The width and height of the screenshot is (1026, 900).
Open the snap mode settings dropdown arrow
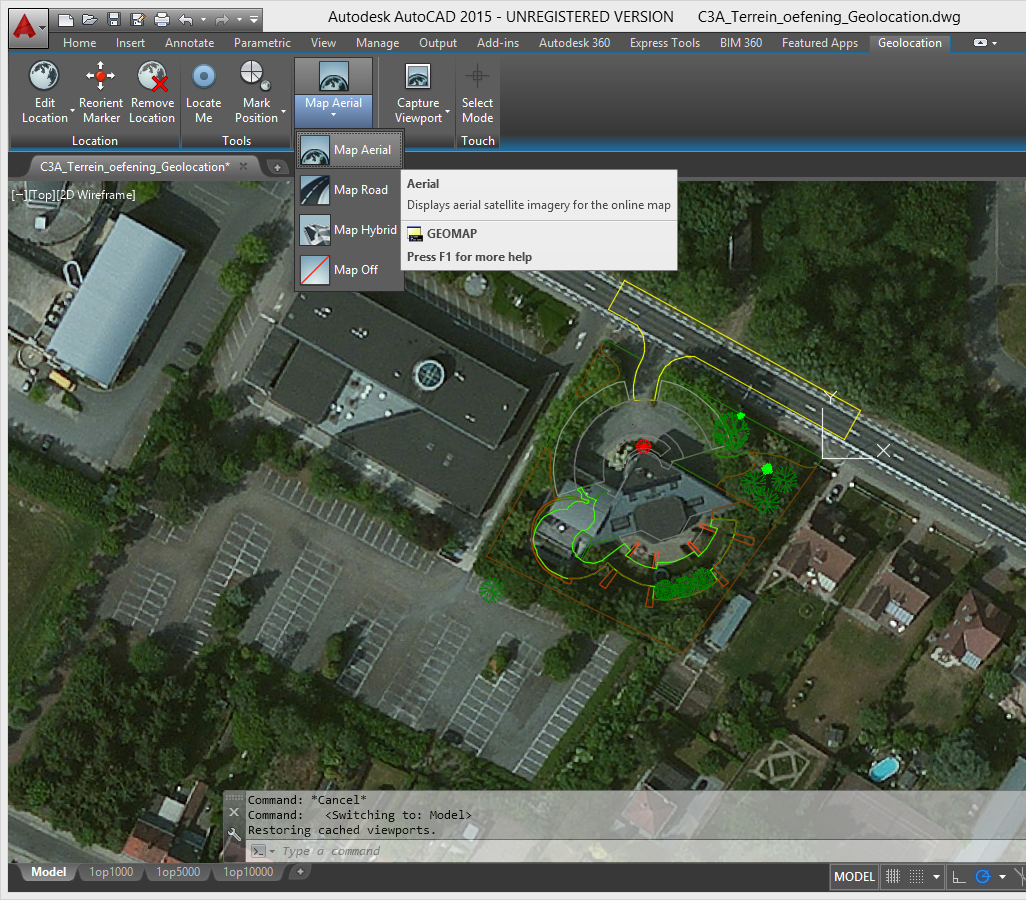936,876
